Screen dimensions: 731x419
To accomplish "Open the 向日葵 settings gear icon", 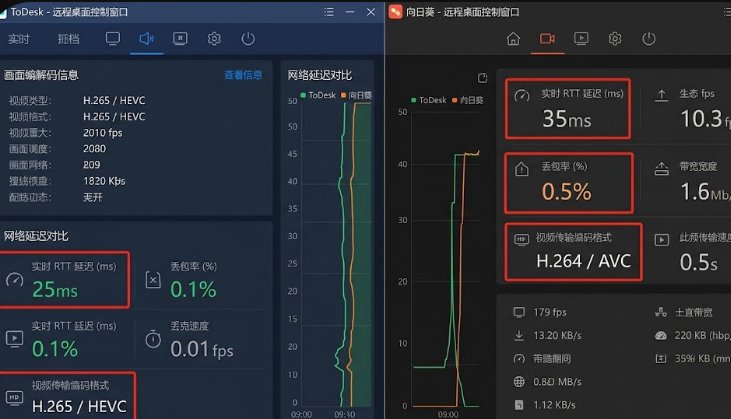I will pyautogui.click(x=615, y=39).
